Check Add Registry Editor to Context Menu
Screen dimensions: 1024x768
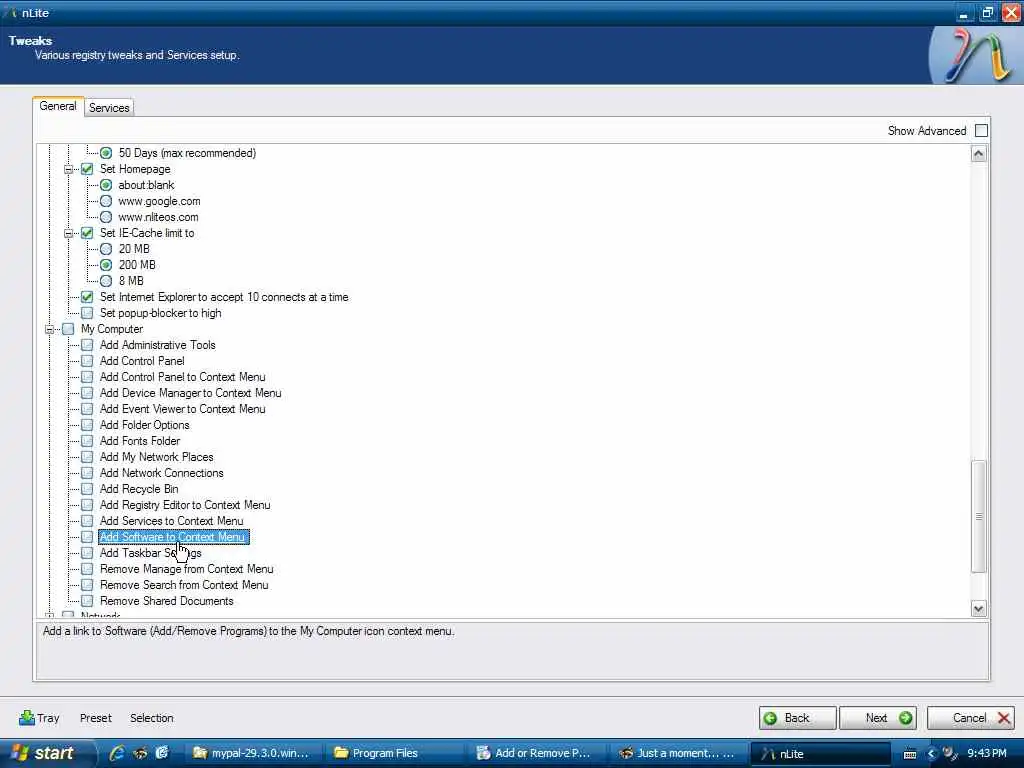coord(87,505)
